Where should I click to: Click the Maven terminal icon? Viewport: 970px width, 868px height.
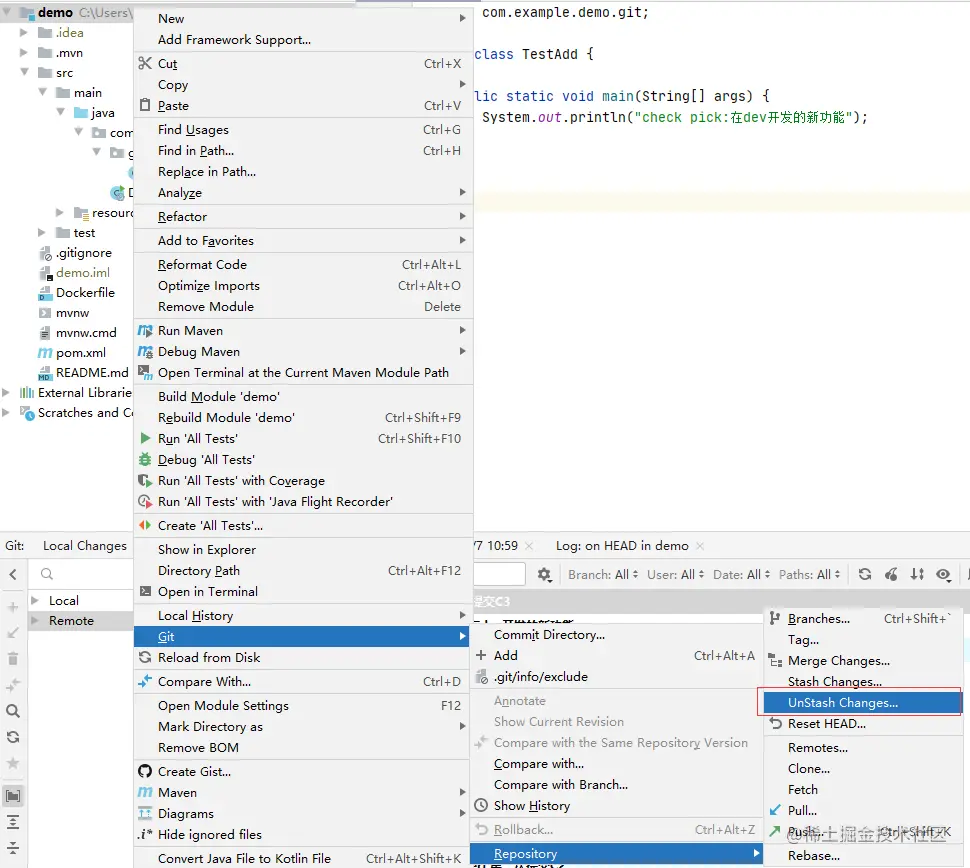pos(145,372)
